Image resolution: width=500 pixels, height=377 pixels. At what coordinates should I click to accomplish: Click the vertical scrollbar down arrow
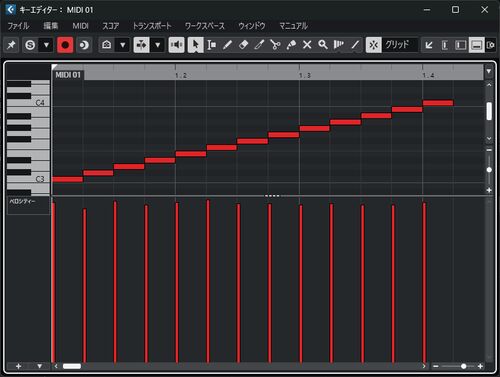pyautogui.click(x=489, y=138)
